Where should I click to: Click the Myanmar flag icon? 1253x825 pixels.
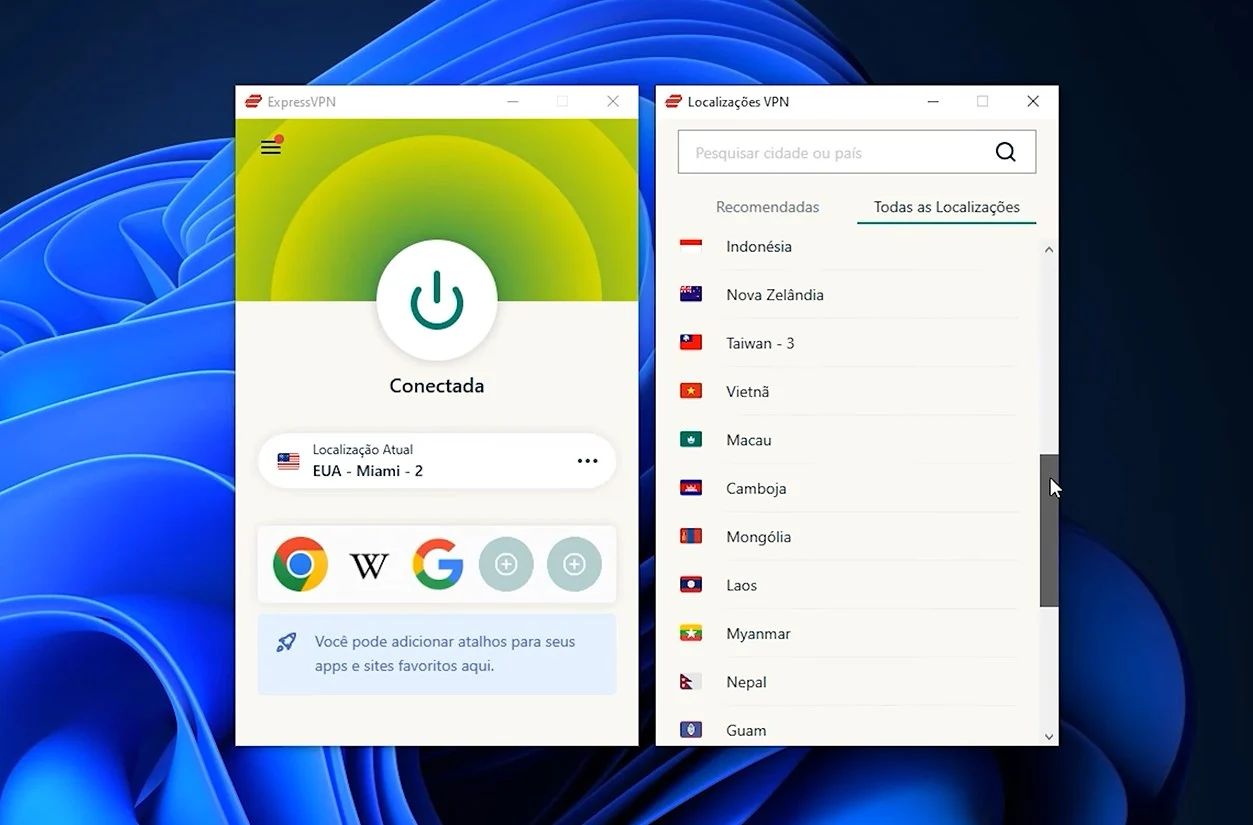coord(691,633)
